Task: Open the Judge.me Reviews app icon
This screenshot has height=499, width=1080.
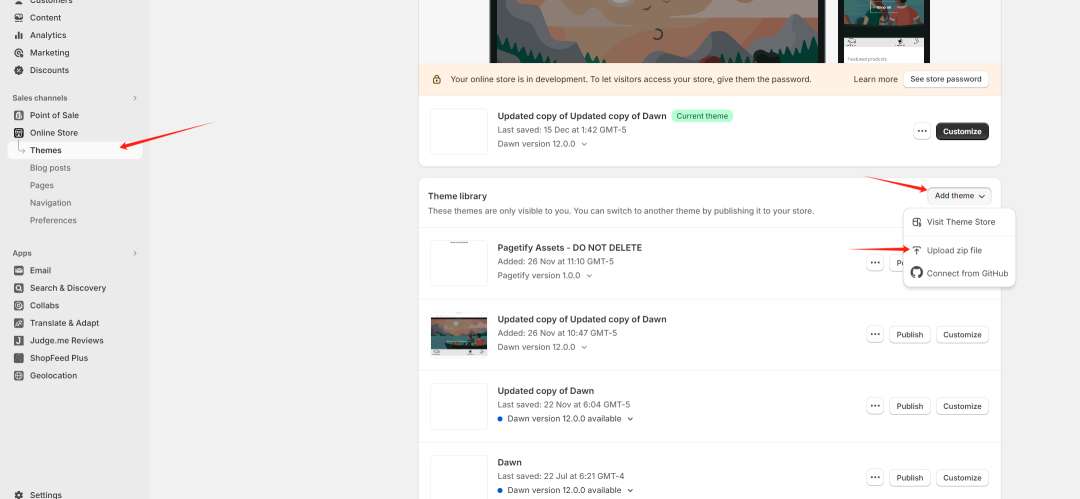Action: click(x=18, y=340)
